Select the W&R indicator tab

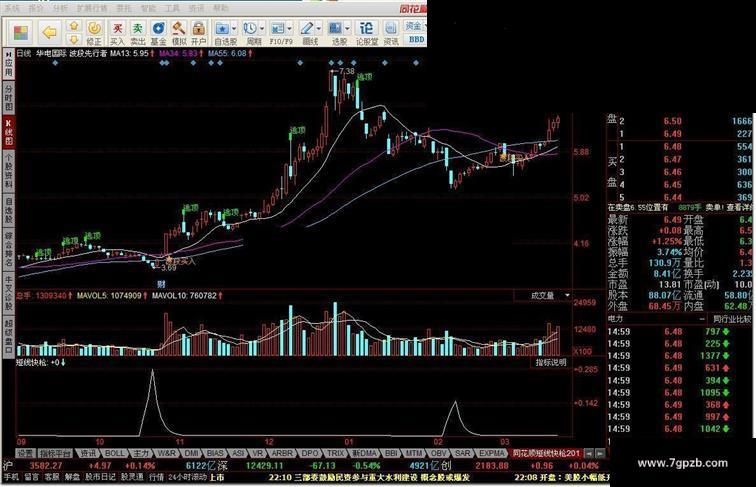pos(166,453)
